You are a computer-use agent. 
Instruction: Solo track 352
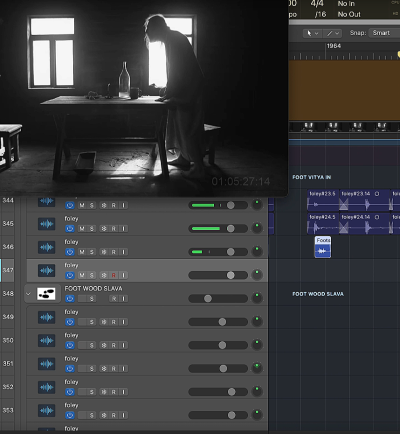[x=92, y=392]
